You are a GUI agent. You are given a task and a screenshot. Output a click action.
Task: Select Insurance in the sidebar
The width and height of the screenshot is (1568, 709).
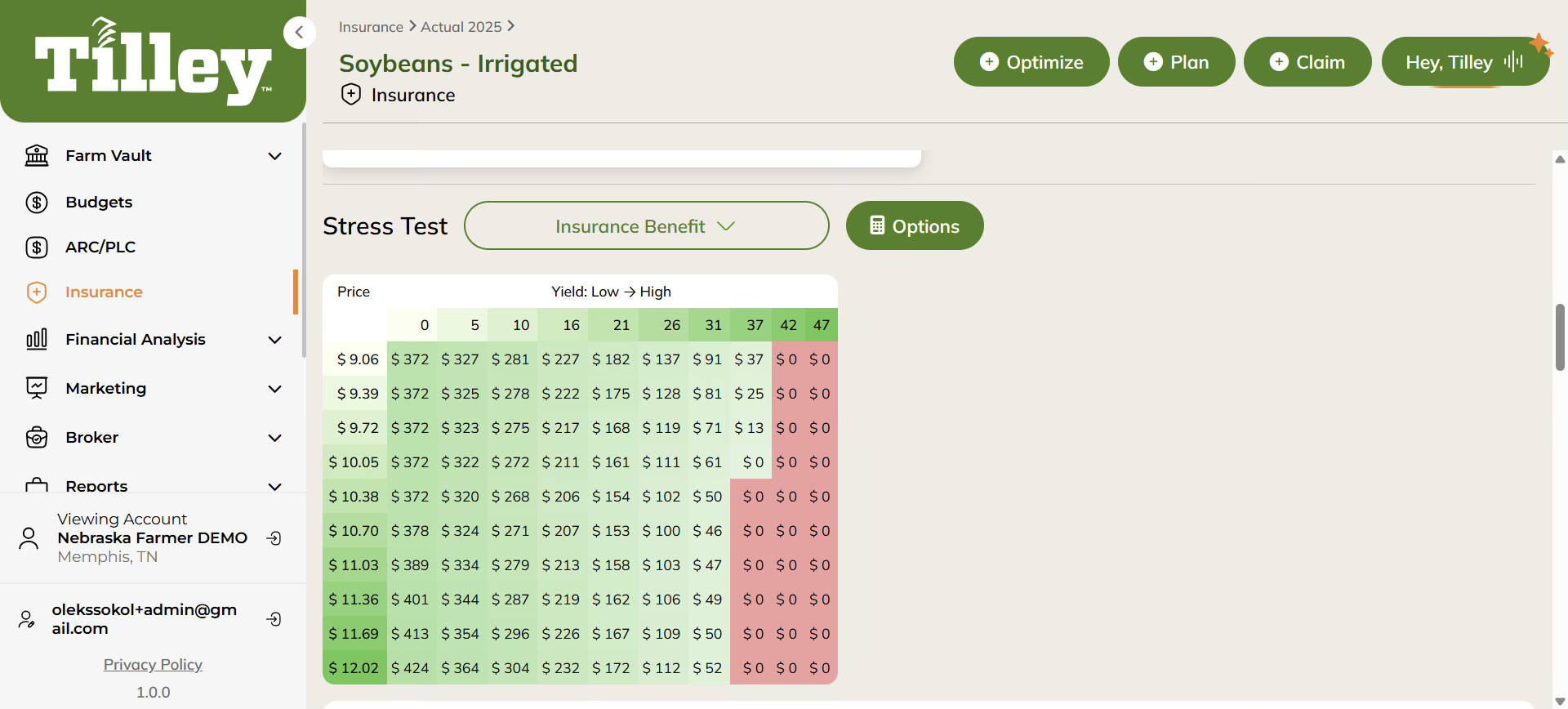pos(104,292)
